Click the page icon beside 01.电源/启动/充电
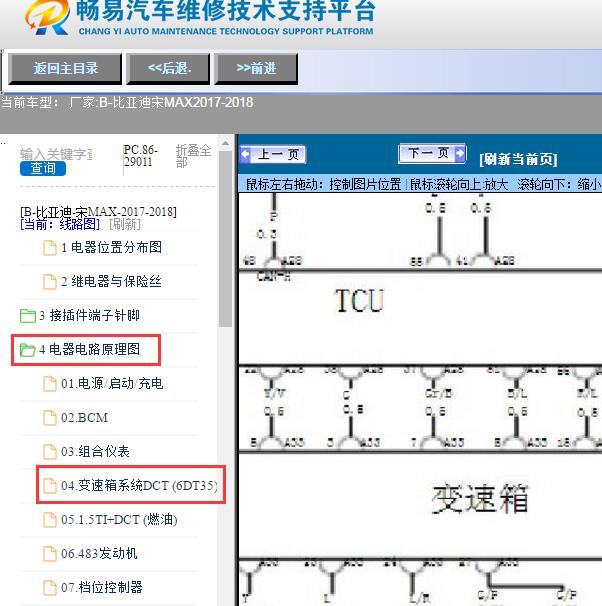The width and height of the screenshot is (602, 606). [49, 384]
